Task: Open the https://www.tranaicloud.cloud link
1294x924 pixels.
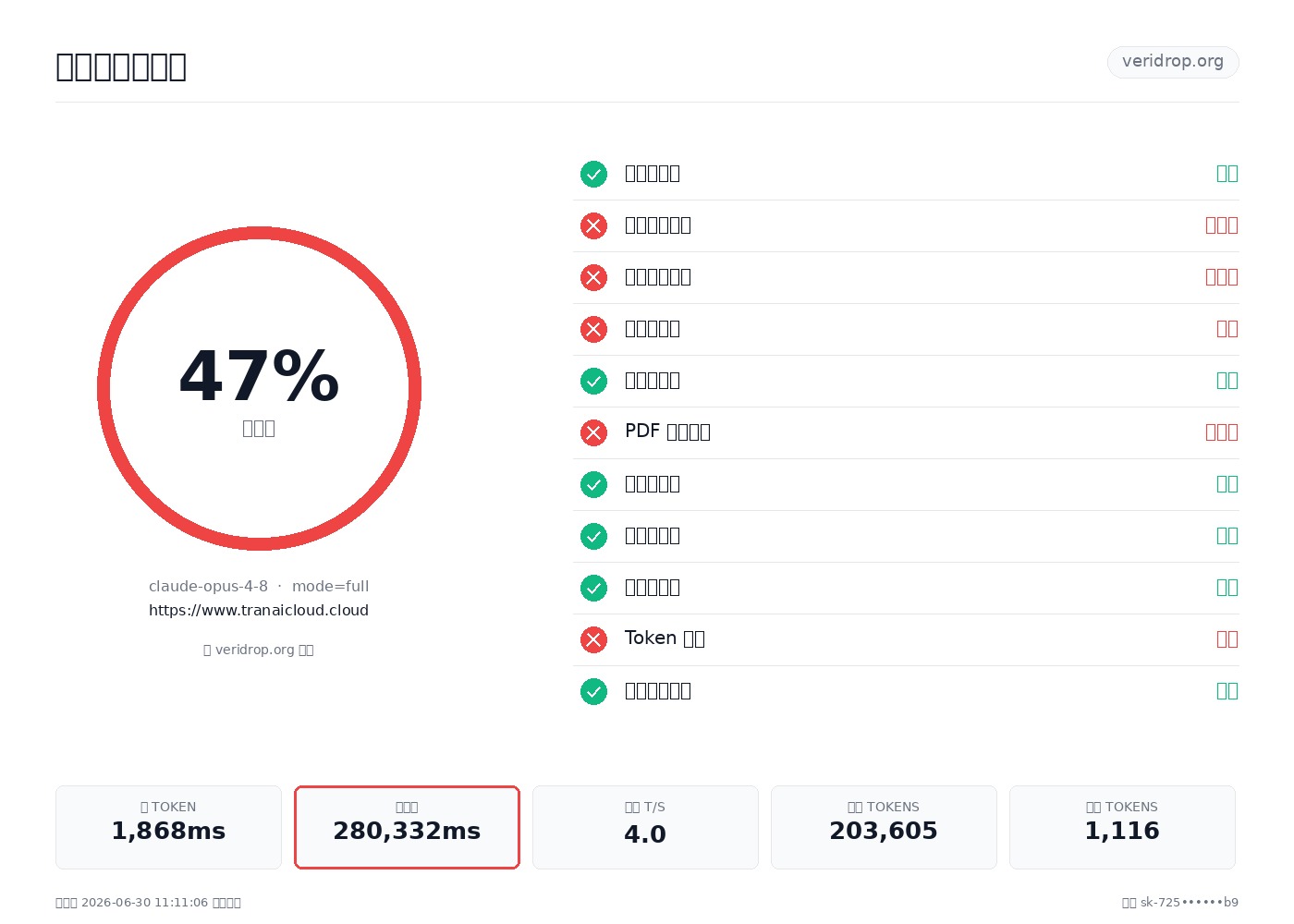Action: [259, 610]
